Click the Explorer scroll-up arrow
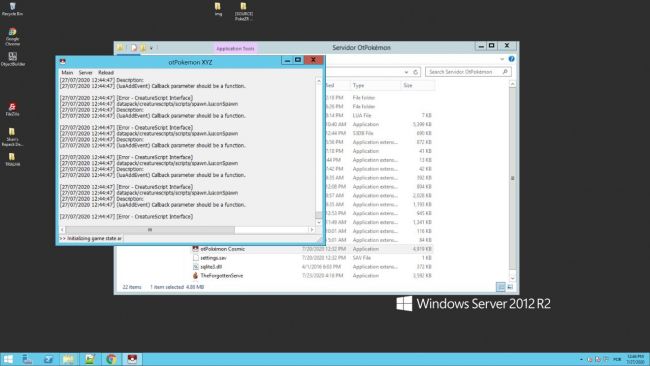 (513, 84)
